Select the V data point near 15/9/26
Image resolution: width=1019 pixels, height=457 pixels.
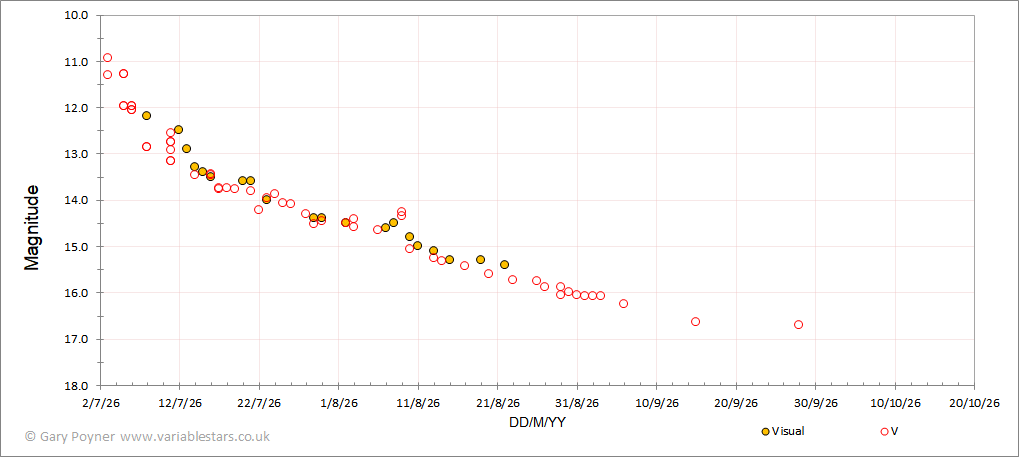click(695, 322)
